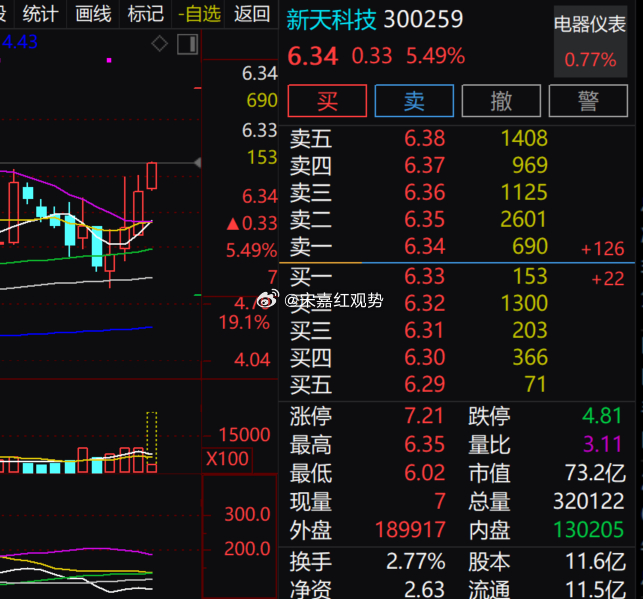Select 卖三 price 6.36

(x=424, y=192)
